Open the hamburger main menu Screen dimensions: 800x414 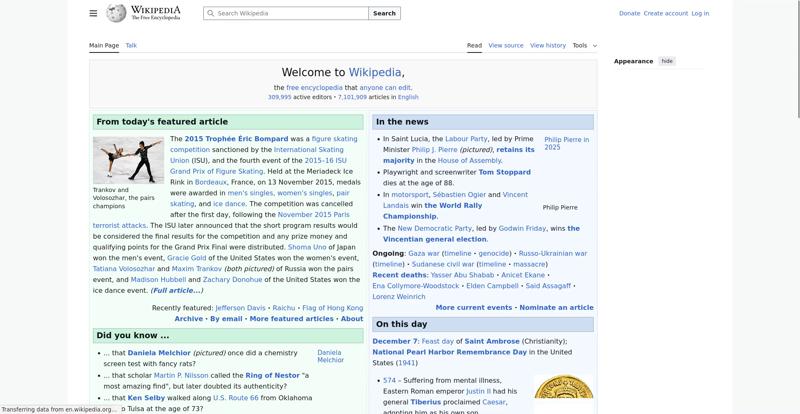click(93, 13)
